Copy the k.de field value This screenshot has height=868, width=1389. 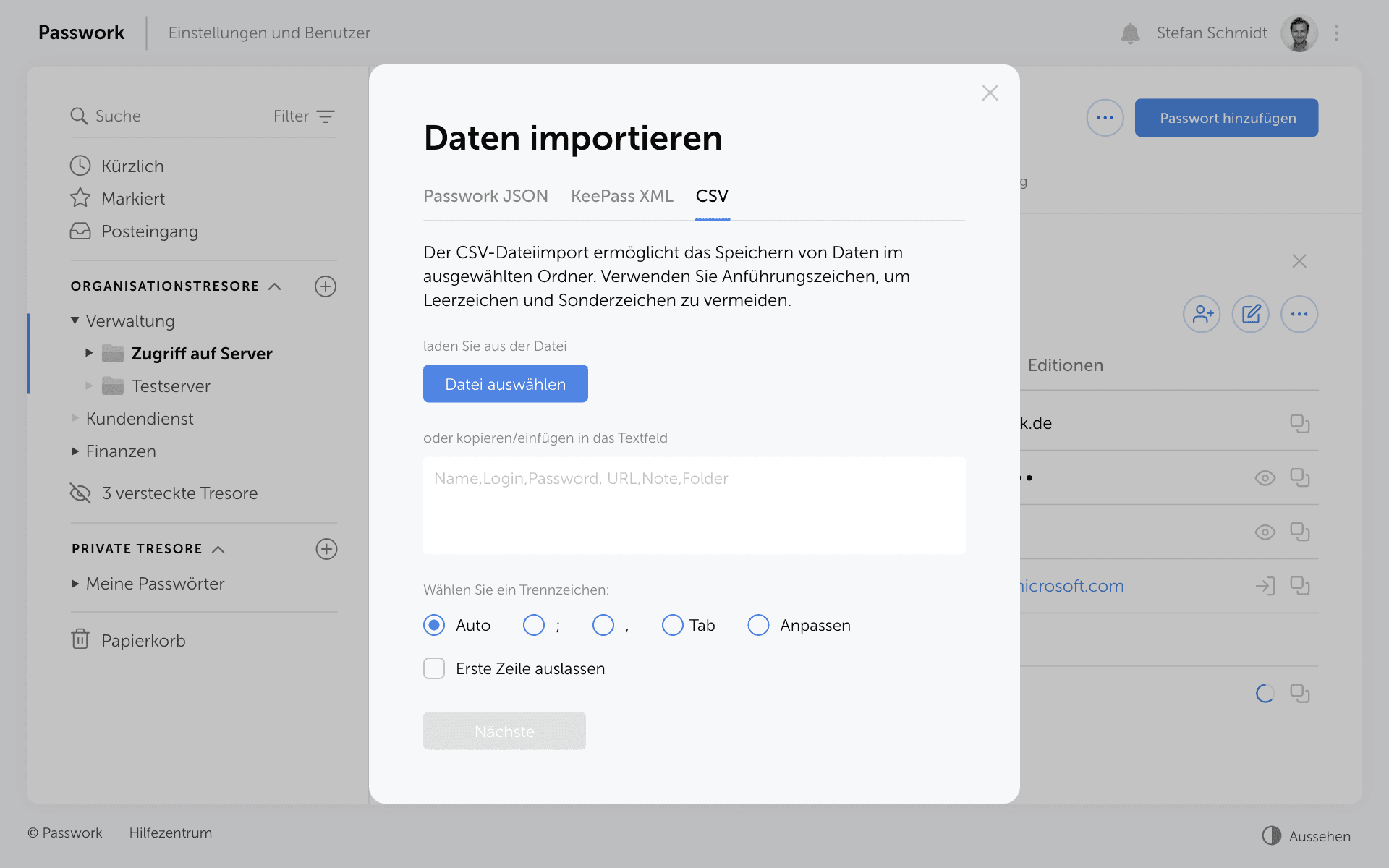click(1300, 423)
